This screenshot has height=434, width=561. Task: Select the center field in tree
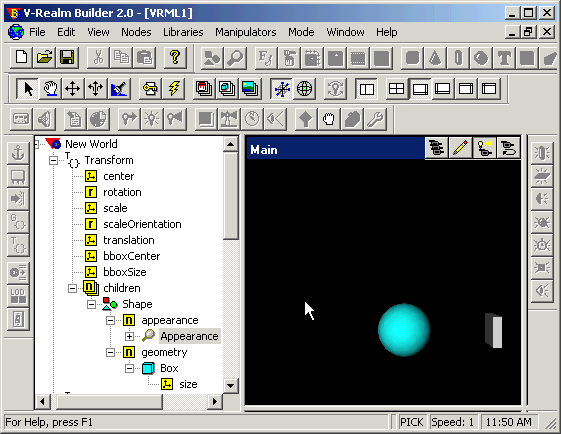[118, 176]
